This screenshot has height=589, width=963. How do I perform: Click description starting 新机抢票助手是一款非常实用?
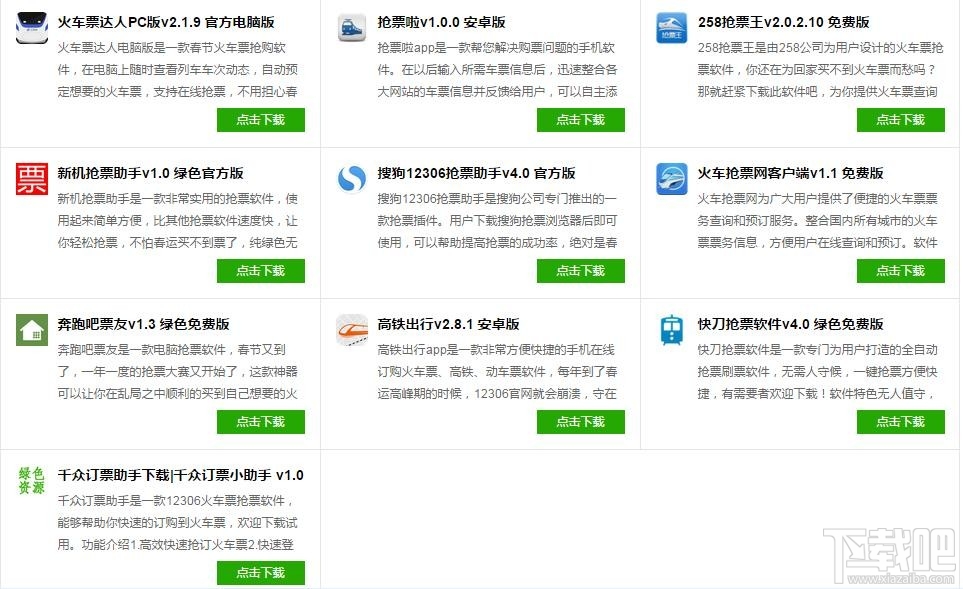177,221
